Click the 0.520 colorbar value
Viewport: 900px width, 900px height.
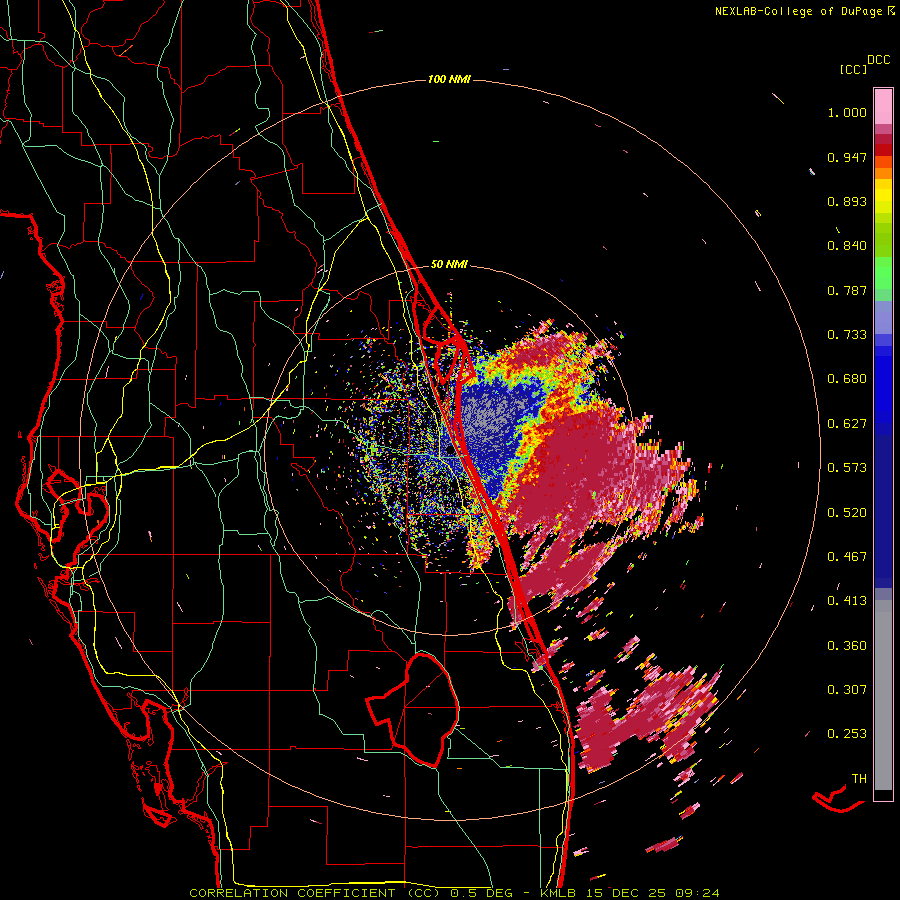(x=847, y=513)
